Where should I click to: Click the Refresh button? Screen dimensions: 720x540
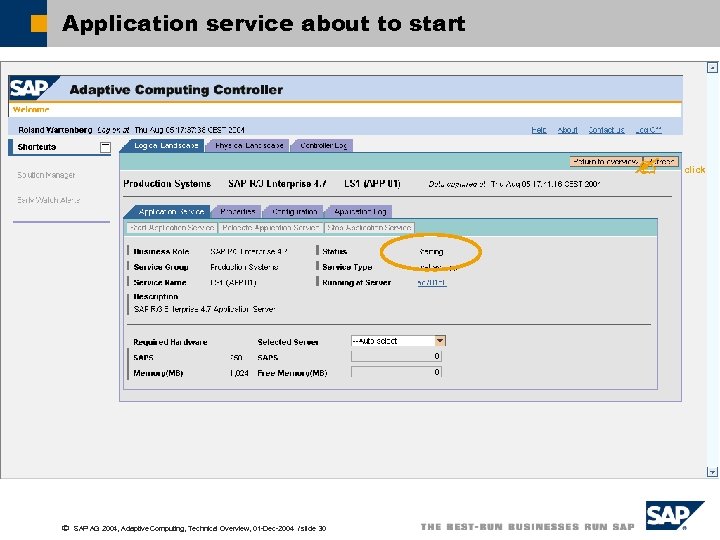point(661,162)
